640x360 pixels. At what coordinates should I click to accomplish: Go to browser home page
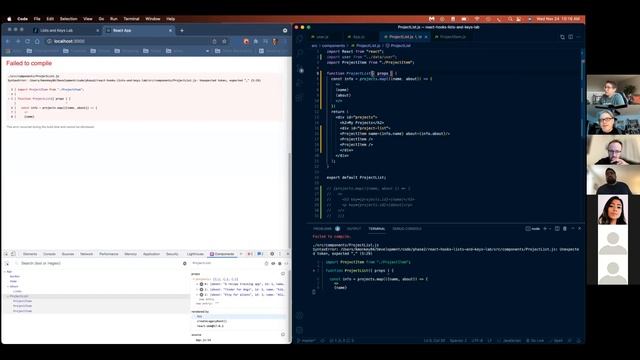point(37,41)
